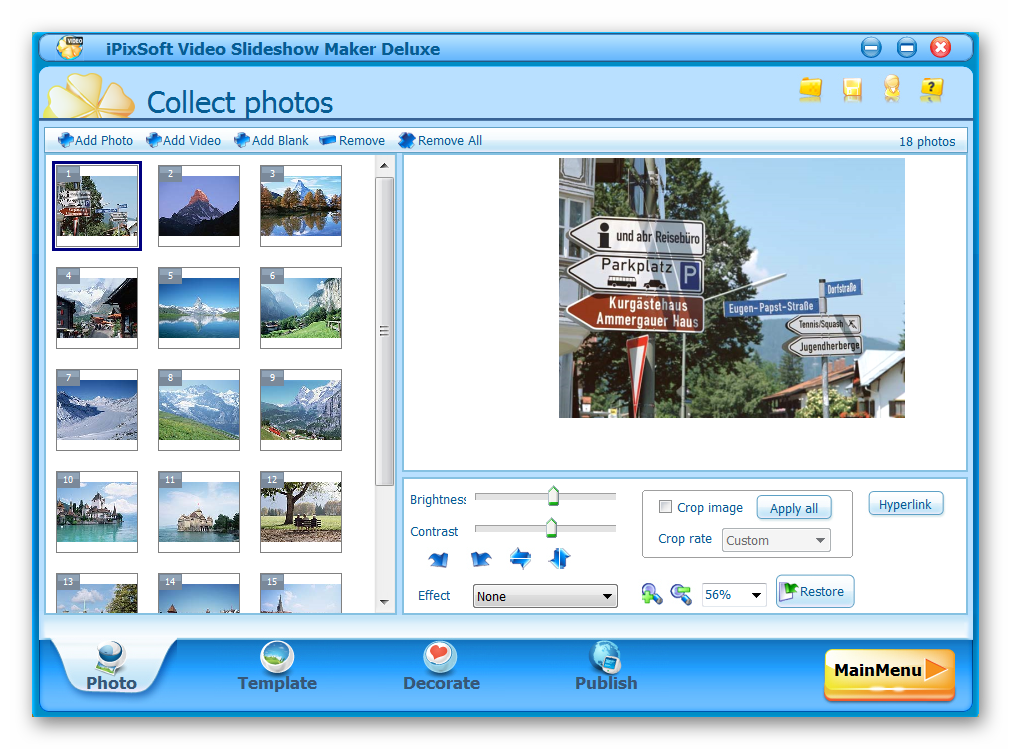
Task: Open the Effect dropdown showing None
Action: (545, 595)
